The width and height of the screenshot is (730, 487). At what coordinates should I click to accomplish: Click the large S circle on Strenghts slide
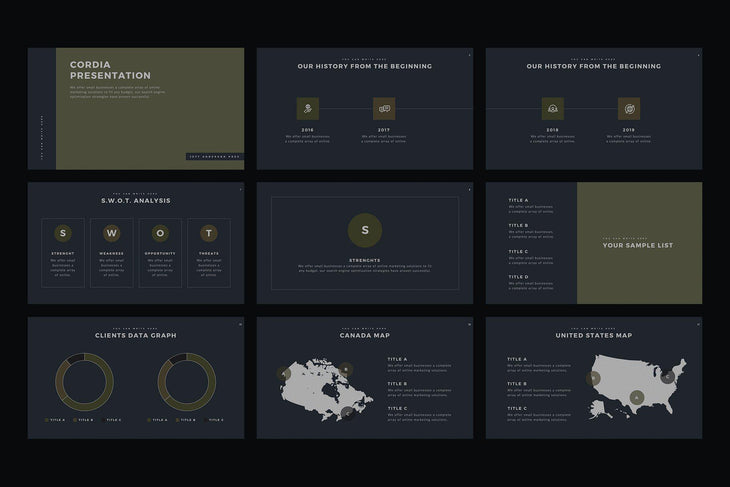point(365,230)
